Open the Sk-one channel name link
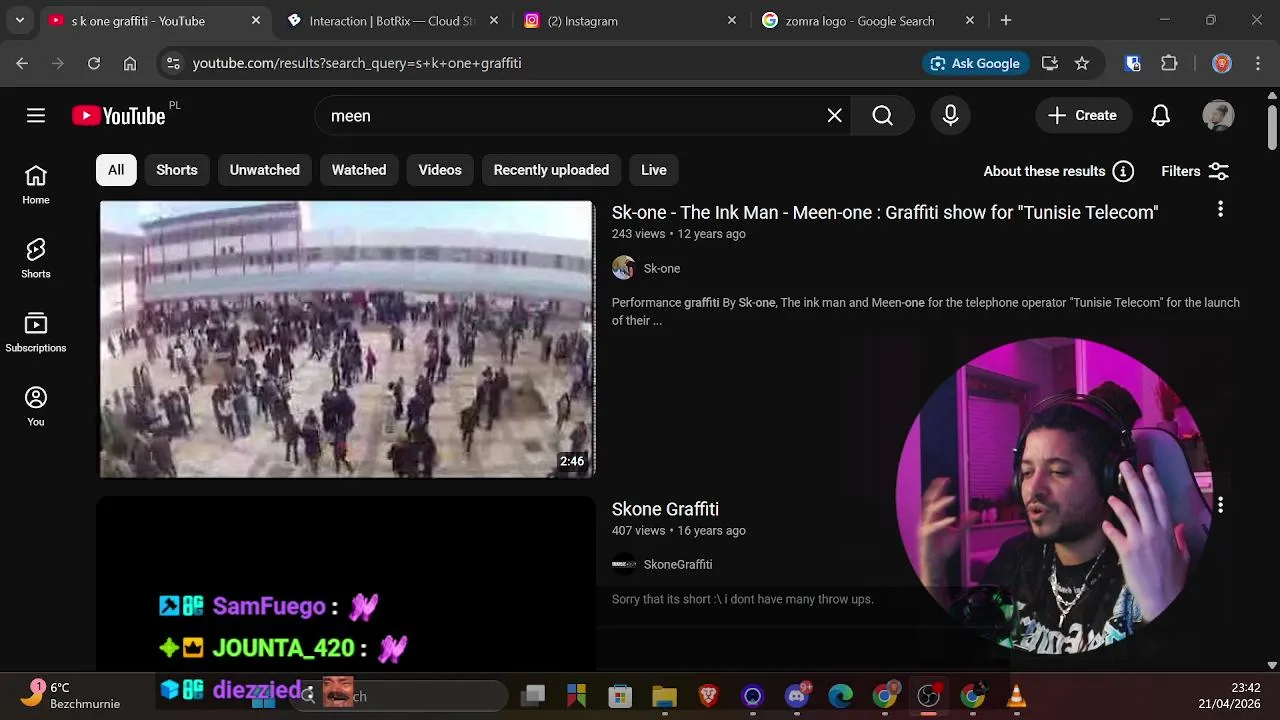The width and height of the screenshot is (1280, 720). pos(662,268)
